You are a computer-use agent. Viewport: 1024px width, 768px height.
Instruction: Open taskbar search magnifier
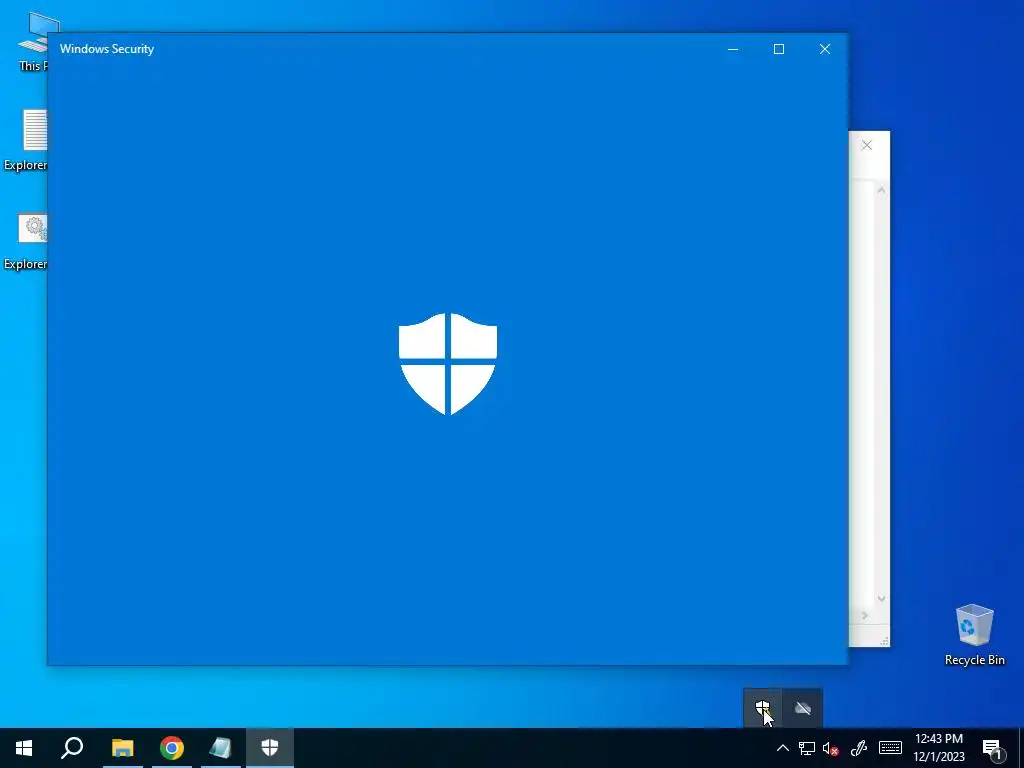pos(72,748)
